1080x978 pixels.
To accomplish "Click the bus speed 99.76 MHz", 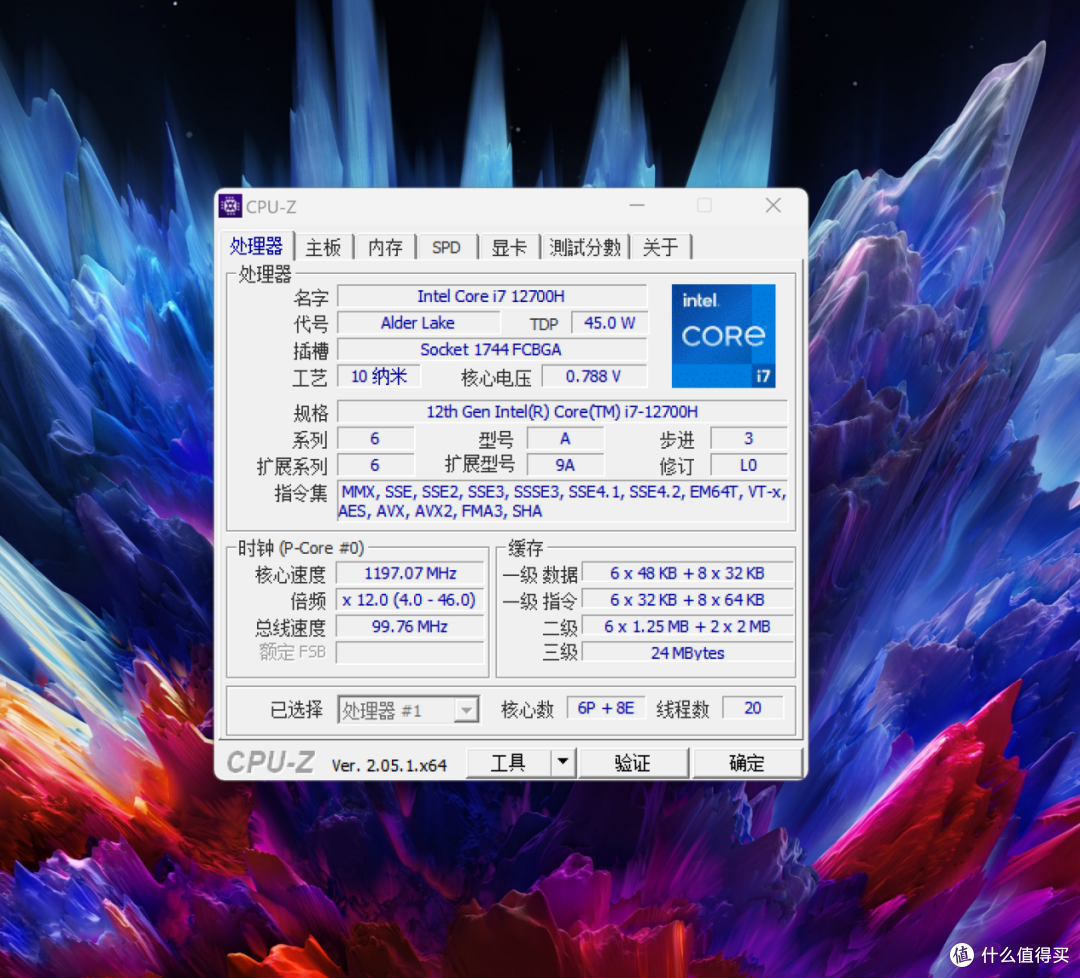I will tap(410, 626).
